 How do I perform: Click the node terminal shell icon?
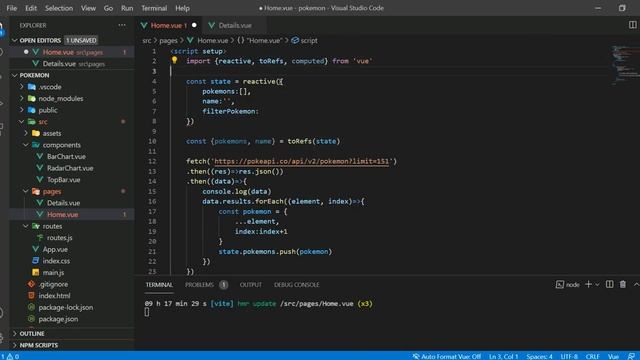tap(560, 284)
